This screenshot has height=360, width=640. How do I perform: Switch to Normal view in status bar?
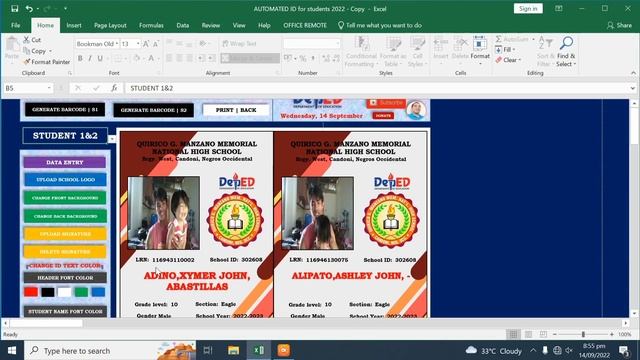point(513,334)
